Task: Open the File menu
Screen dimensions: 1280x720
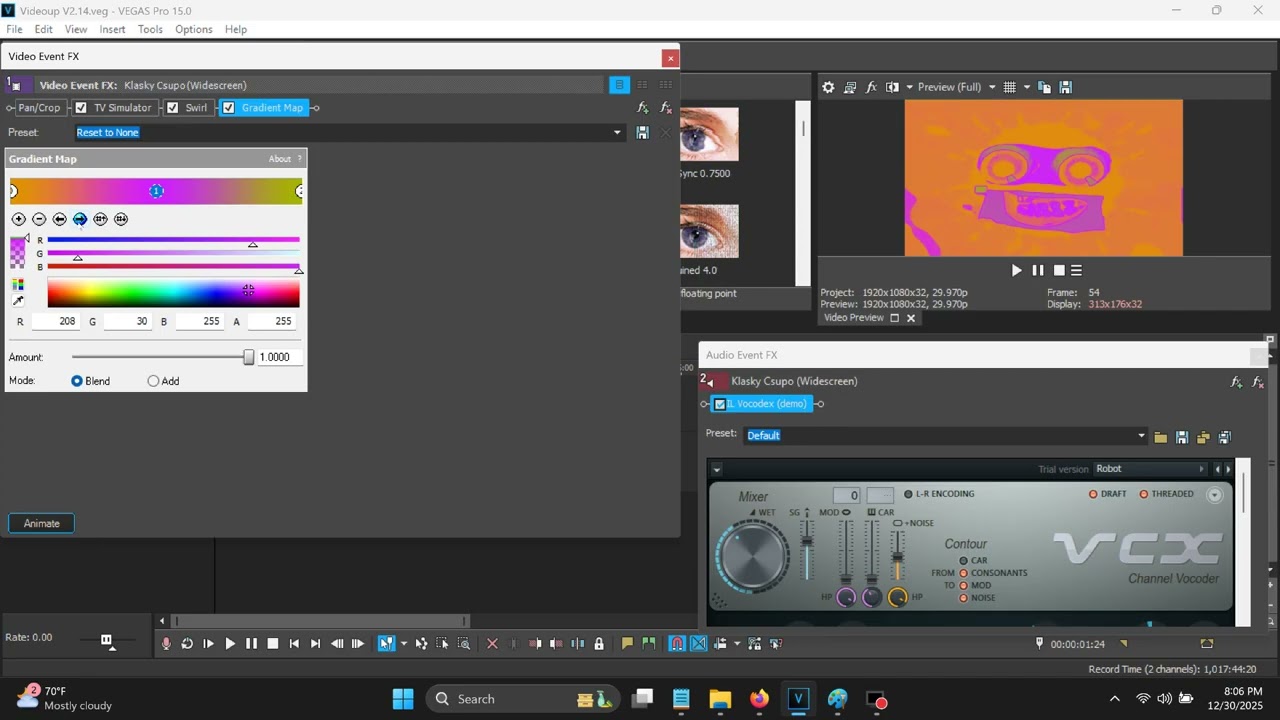Action: [x=14, y=29]
